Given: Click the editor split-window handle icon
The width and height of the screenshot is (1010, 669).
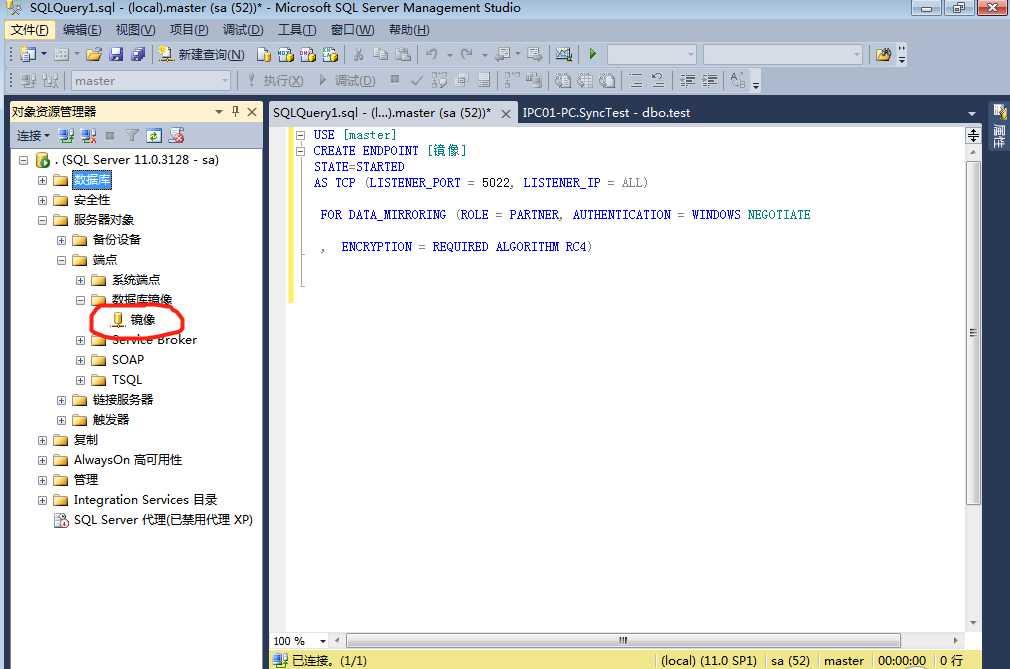Looking at the screenshot, I should (973, 135).
